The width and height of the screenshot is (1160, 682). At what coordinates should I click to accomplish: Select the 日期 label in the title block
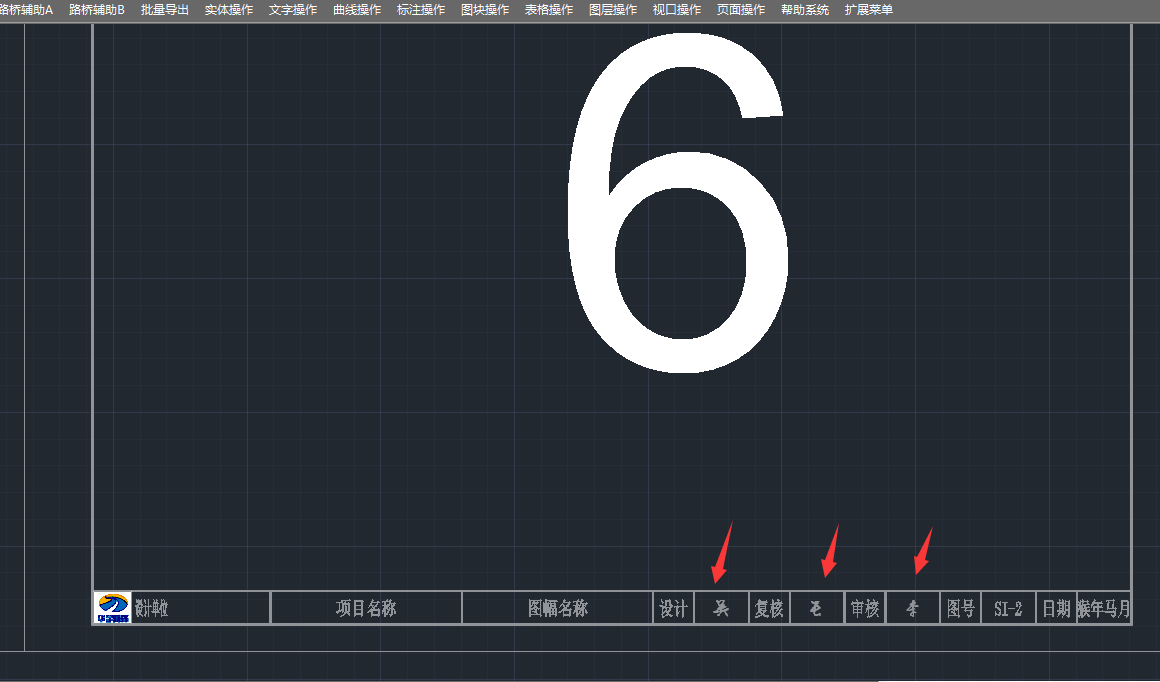pos(1056,609)
